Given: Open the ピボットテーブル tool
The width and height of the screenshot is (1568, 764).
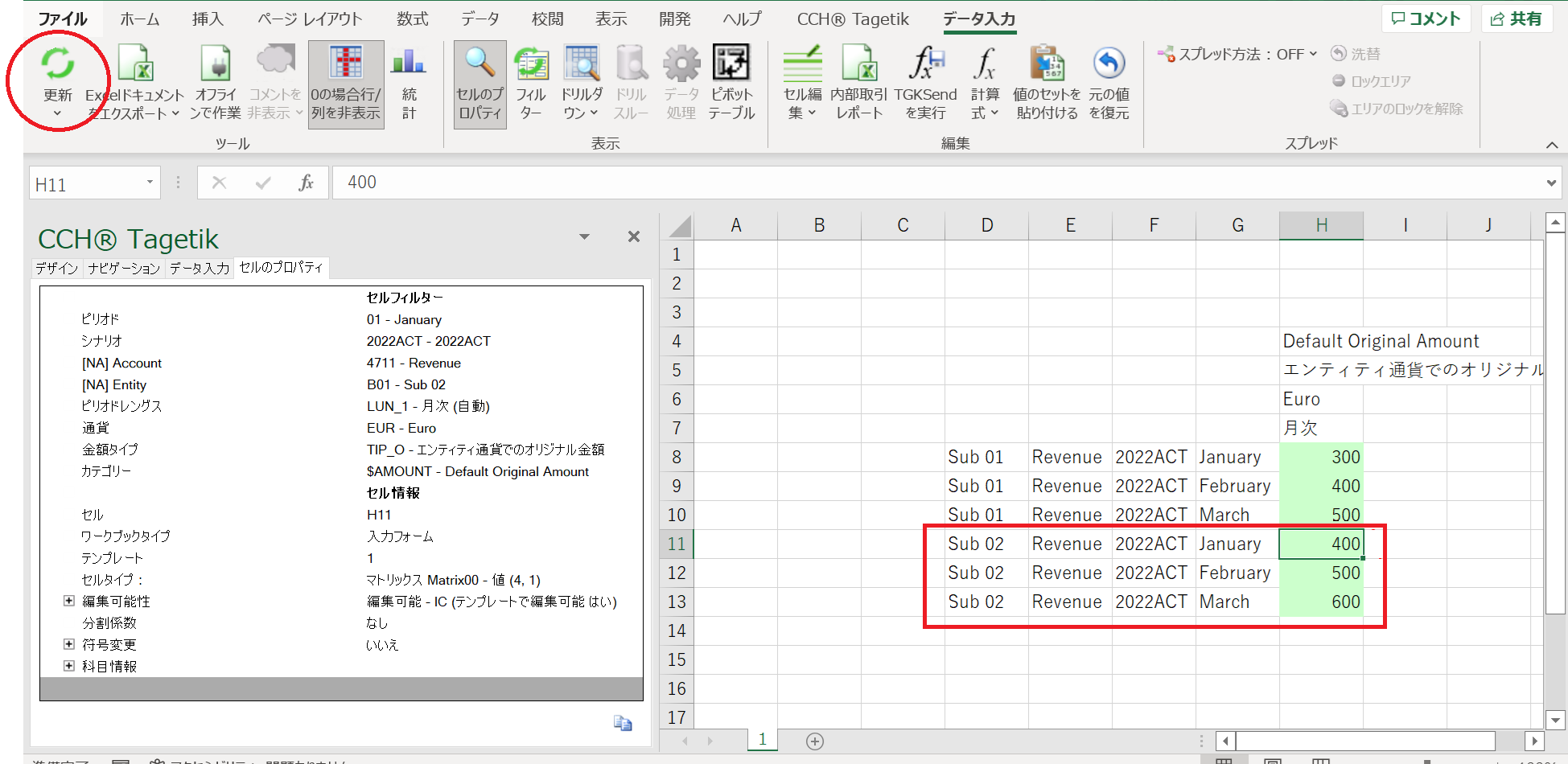Looking at the screenshot, I should click(x=731, y=64).
